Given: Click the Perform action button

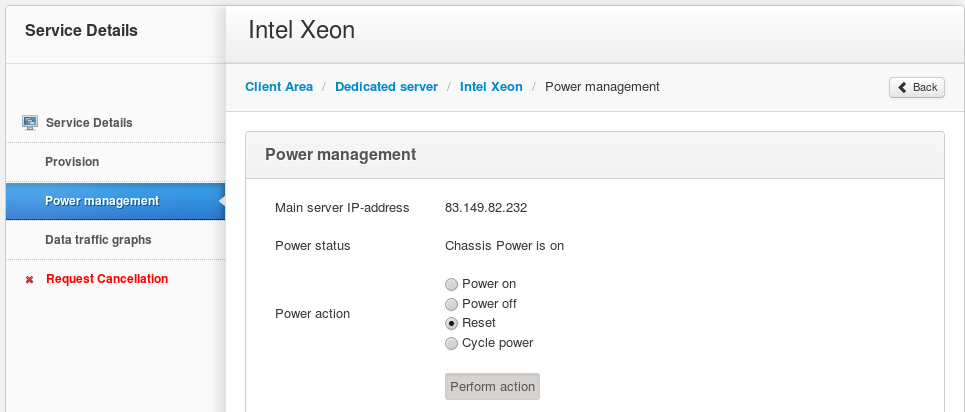Looking at the screenshot, I should [492, 387].
